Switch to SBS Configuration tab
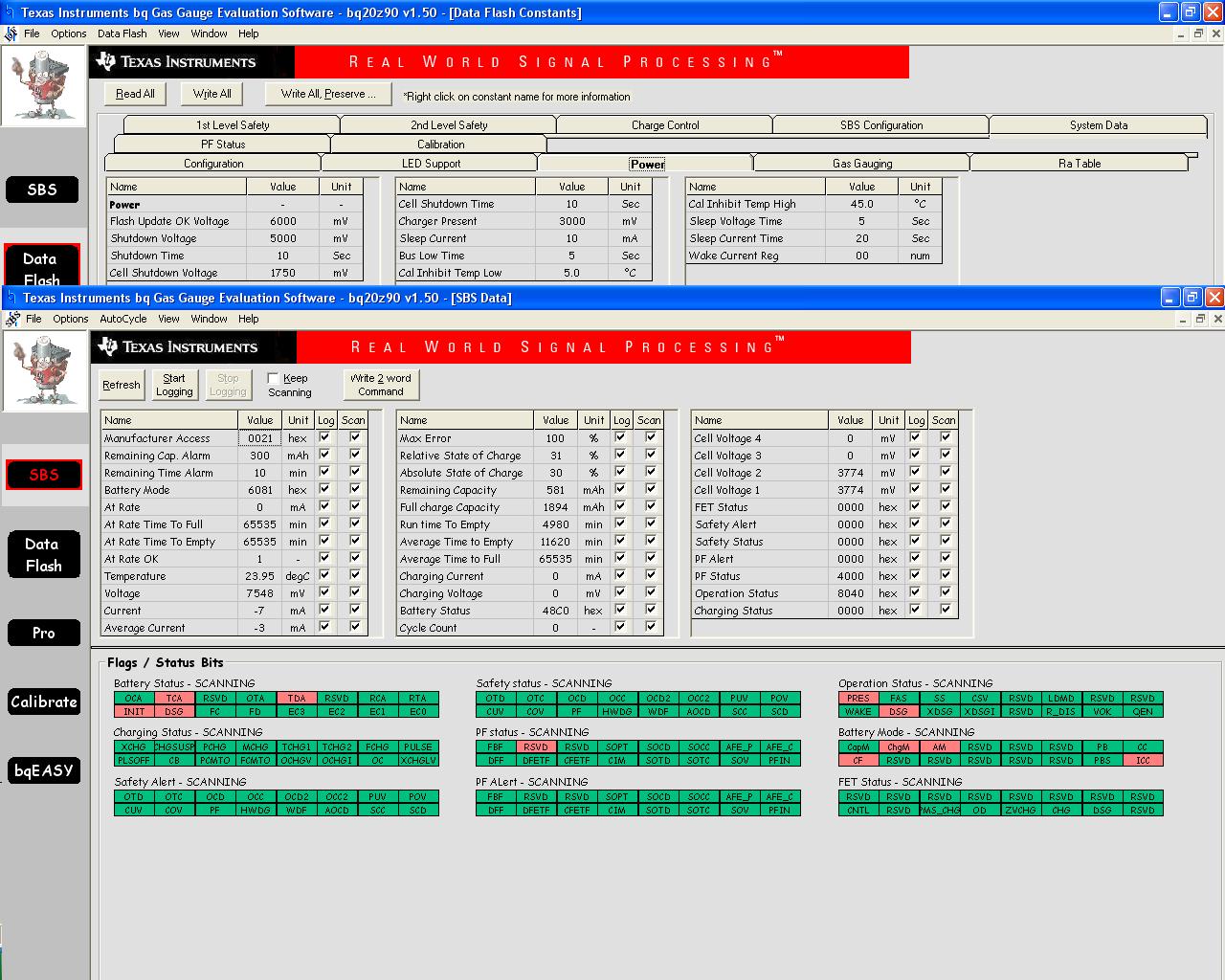 pyautogui.click(x=881, y=125)
